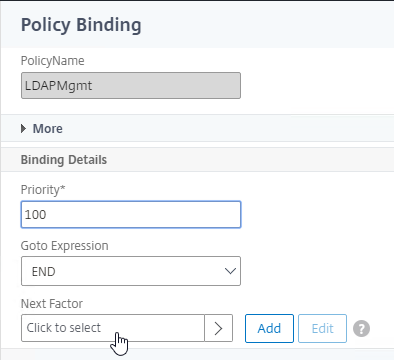This screenshot has height=360, width=394.
Task: Click the header bar beside Policy Binding
Action: point(267,25)
